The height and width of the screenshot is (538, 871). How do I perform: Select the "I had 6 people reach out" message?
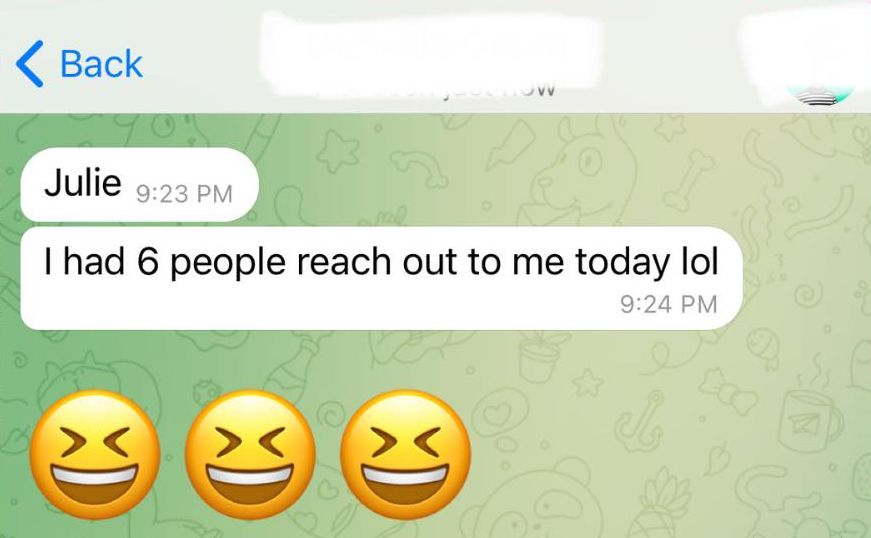(381, 278)
